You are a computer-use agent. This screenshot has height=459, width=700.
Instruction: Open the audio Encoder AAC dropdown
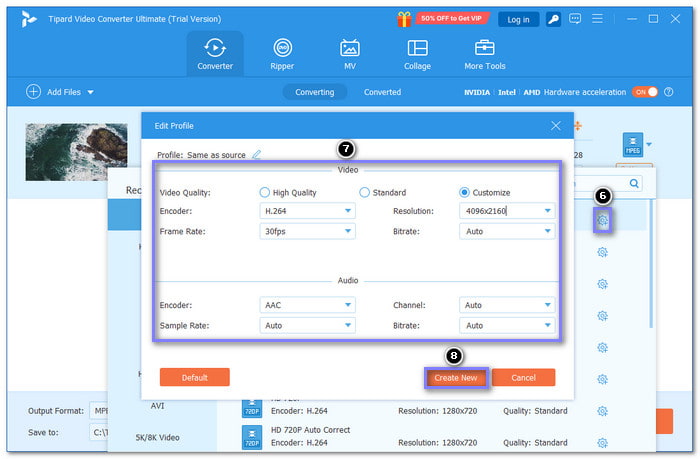pyautogui.click(x=307, y=305)
